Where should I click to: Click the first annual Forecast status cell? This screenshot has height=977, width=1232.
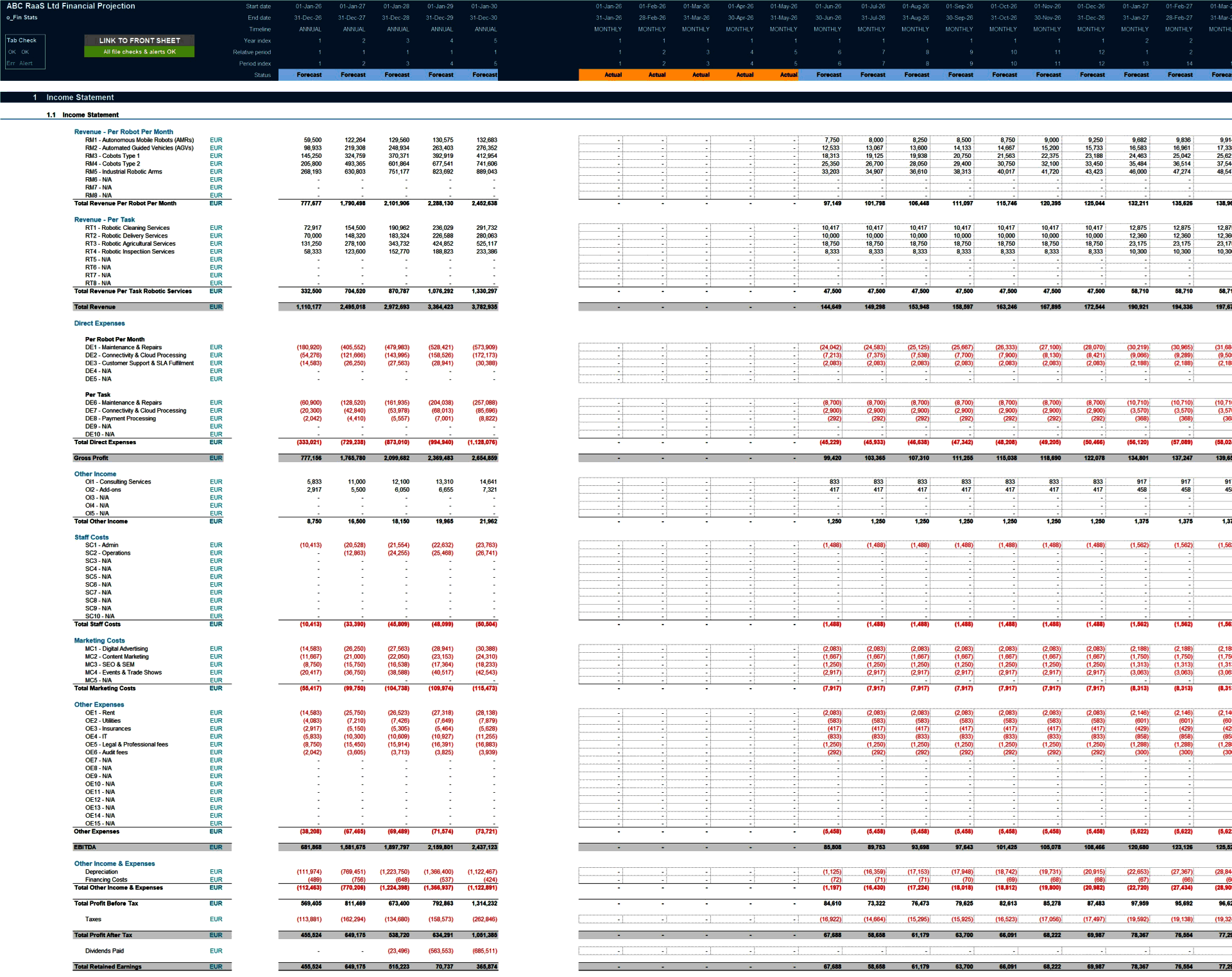309,74
